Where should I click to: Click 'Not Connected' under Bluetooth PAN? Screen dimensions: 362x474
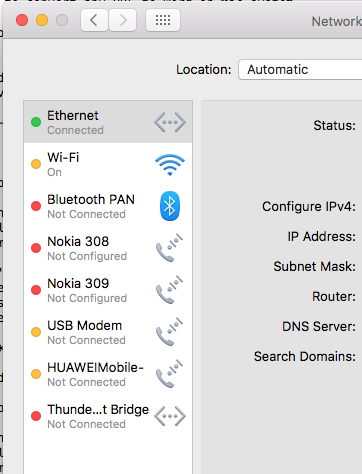coord(86,214)
